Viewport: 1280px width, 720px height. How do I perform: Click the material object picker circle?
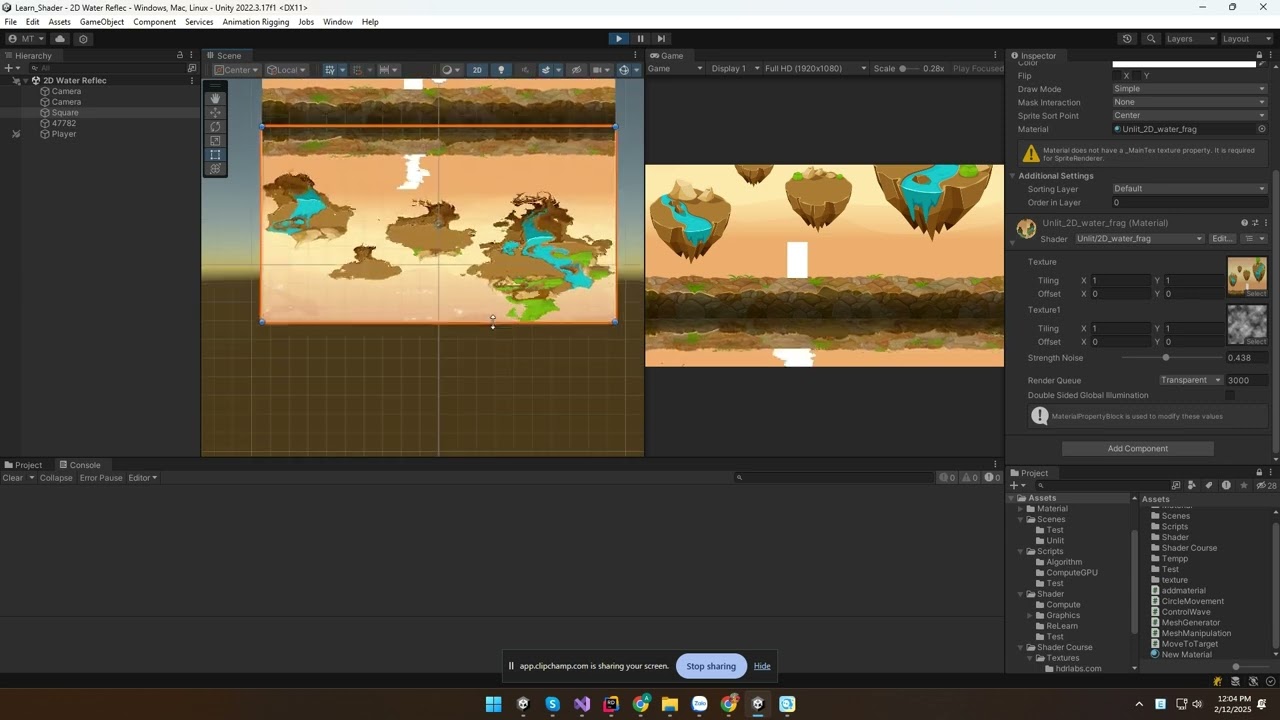(x=1261, y=129)
